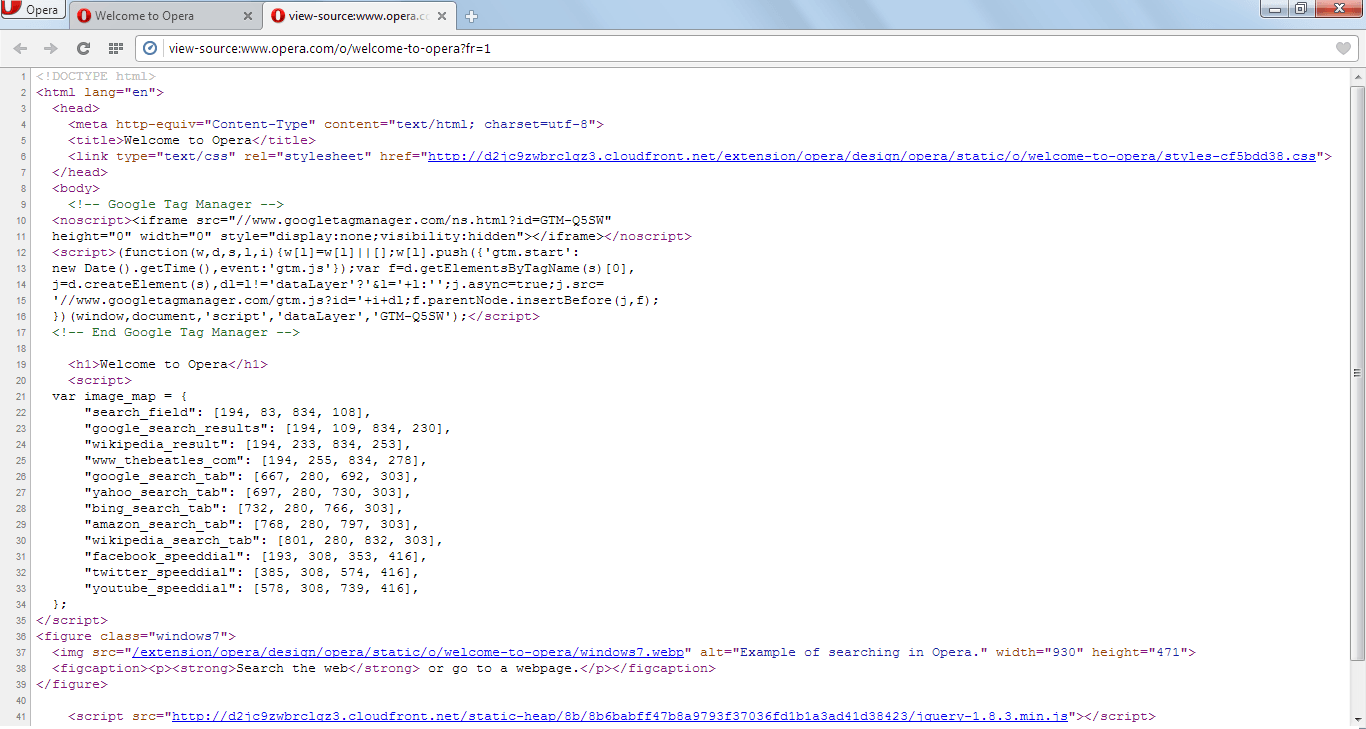This screenshot has height=729, width=1366.
Task: Click the "twitter_speeddial" entry line
Action: coord(252,572)
